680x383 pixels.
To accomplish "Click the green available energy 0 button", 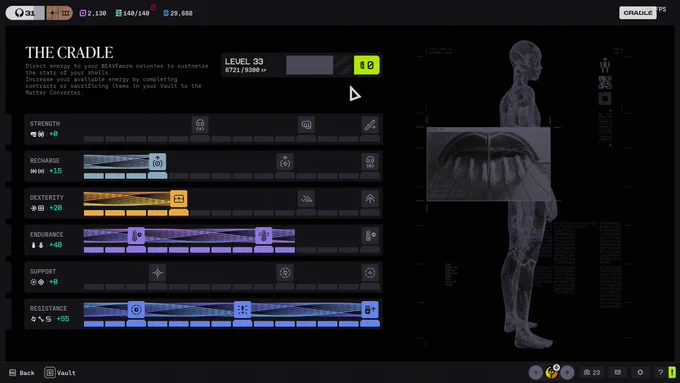I will pos(366,65).
